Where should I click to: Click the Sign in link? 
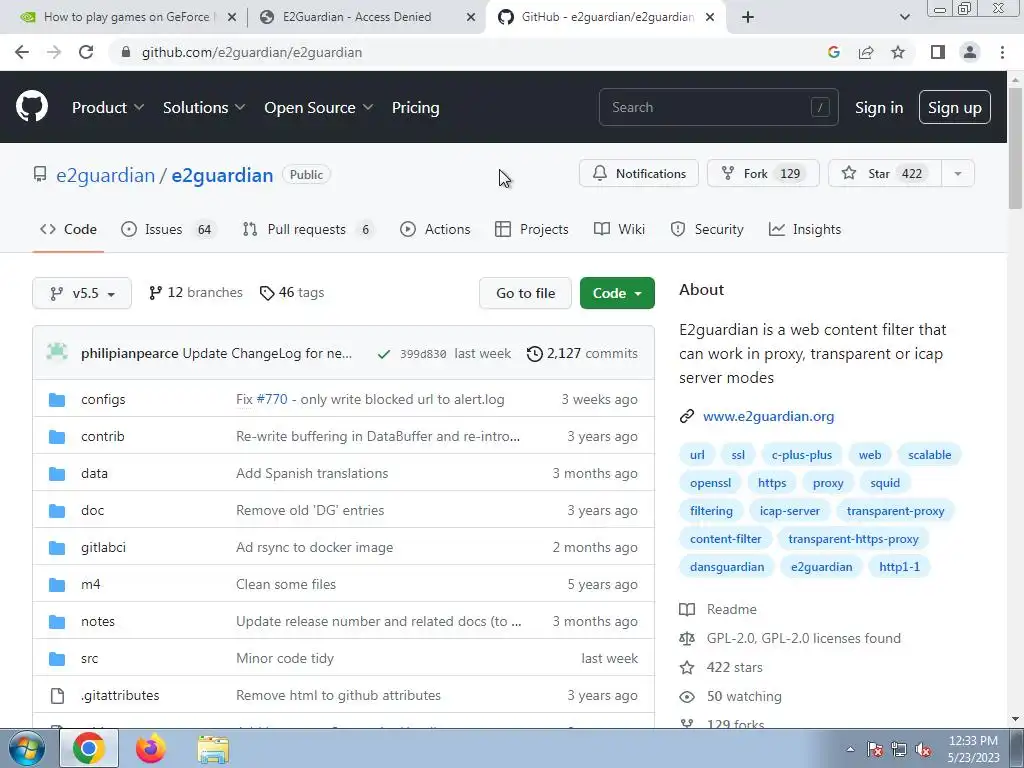point(879,108)
